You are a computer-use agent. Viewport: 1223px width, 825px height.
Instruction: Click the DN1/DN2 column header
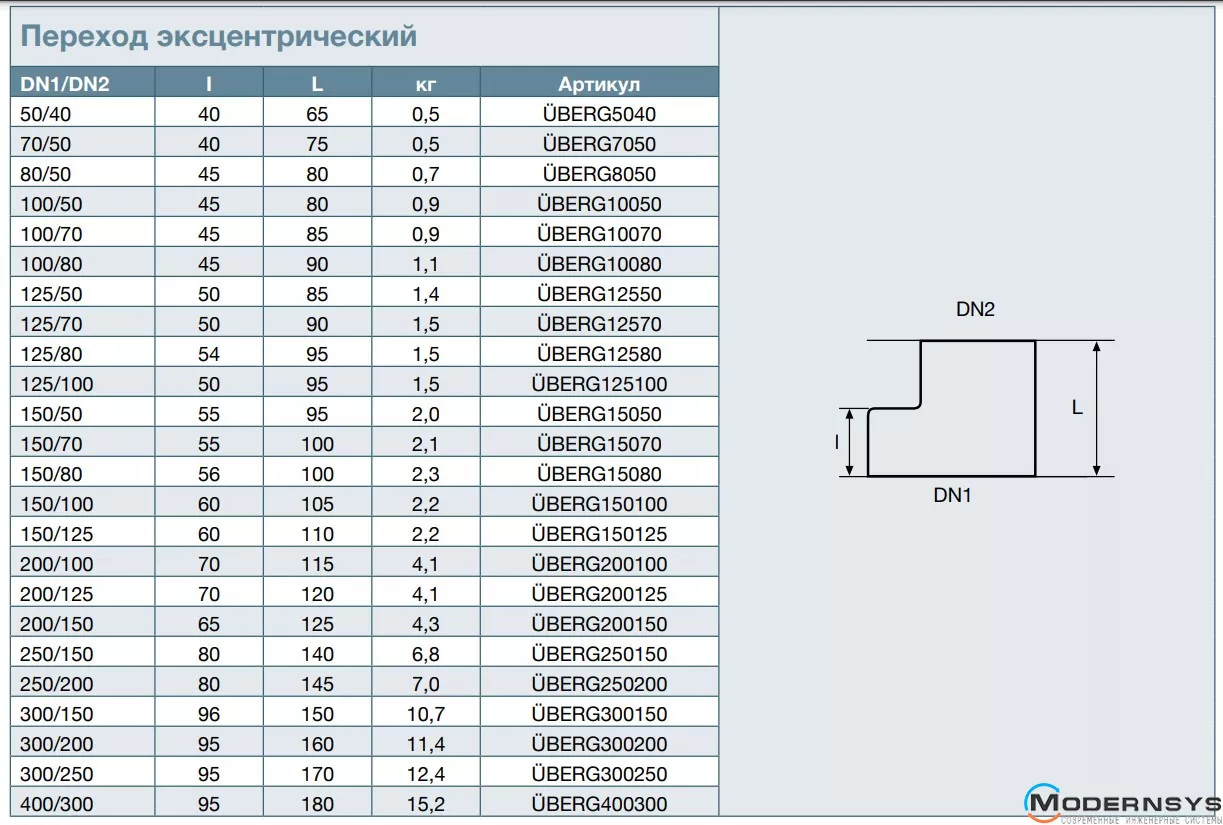coord(65,83)
